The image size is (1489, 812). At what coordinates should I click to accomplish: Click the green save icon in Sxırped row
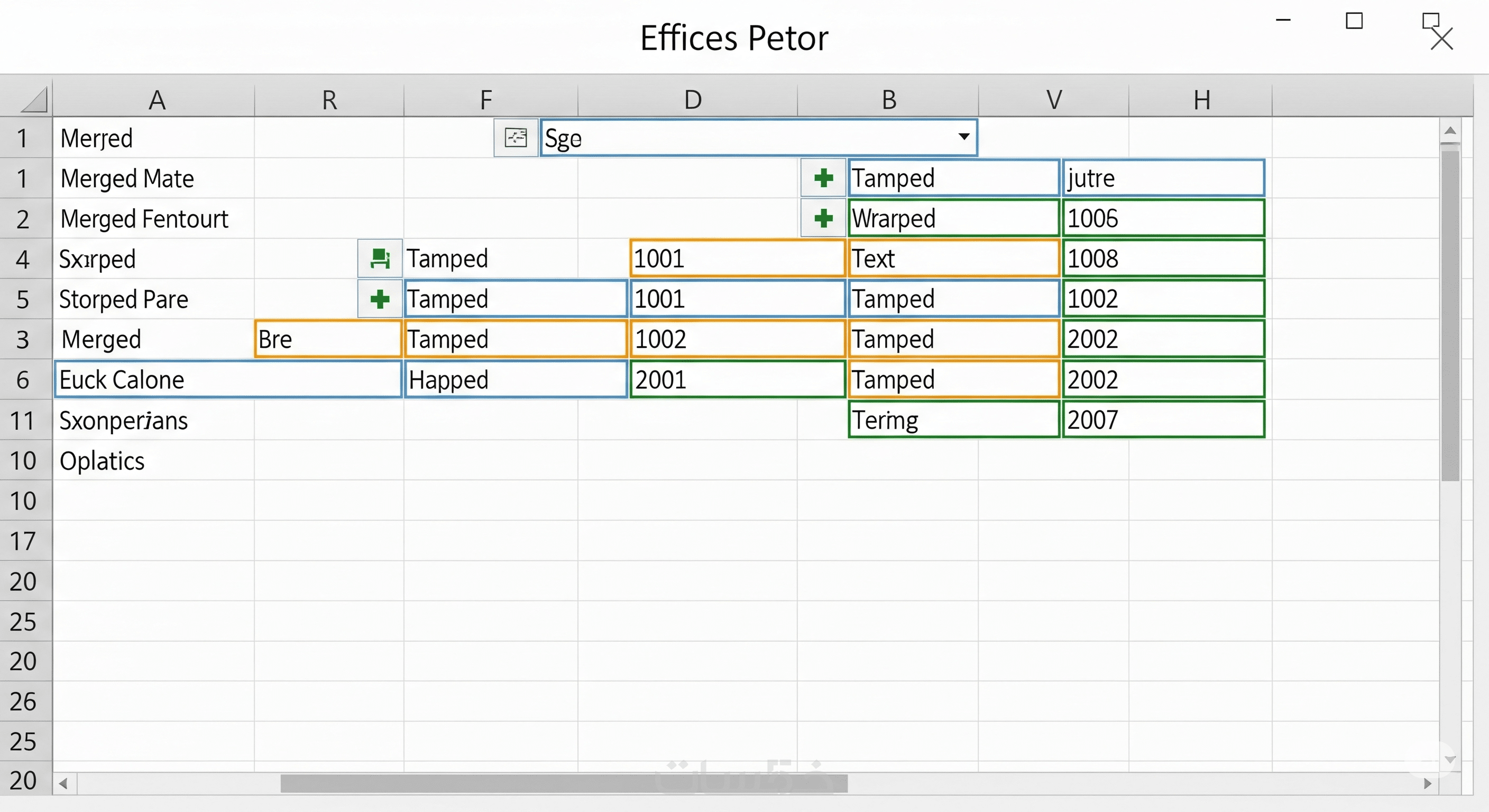point(380,259)
